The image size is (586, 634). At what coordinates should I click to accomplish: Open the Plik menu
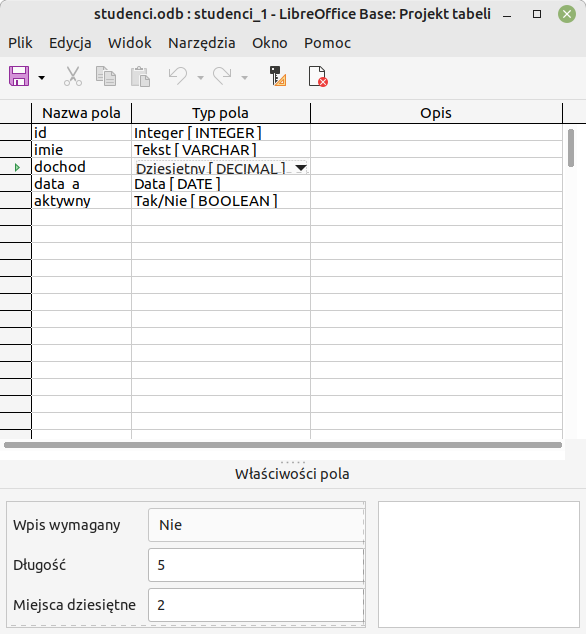20,43
